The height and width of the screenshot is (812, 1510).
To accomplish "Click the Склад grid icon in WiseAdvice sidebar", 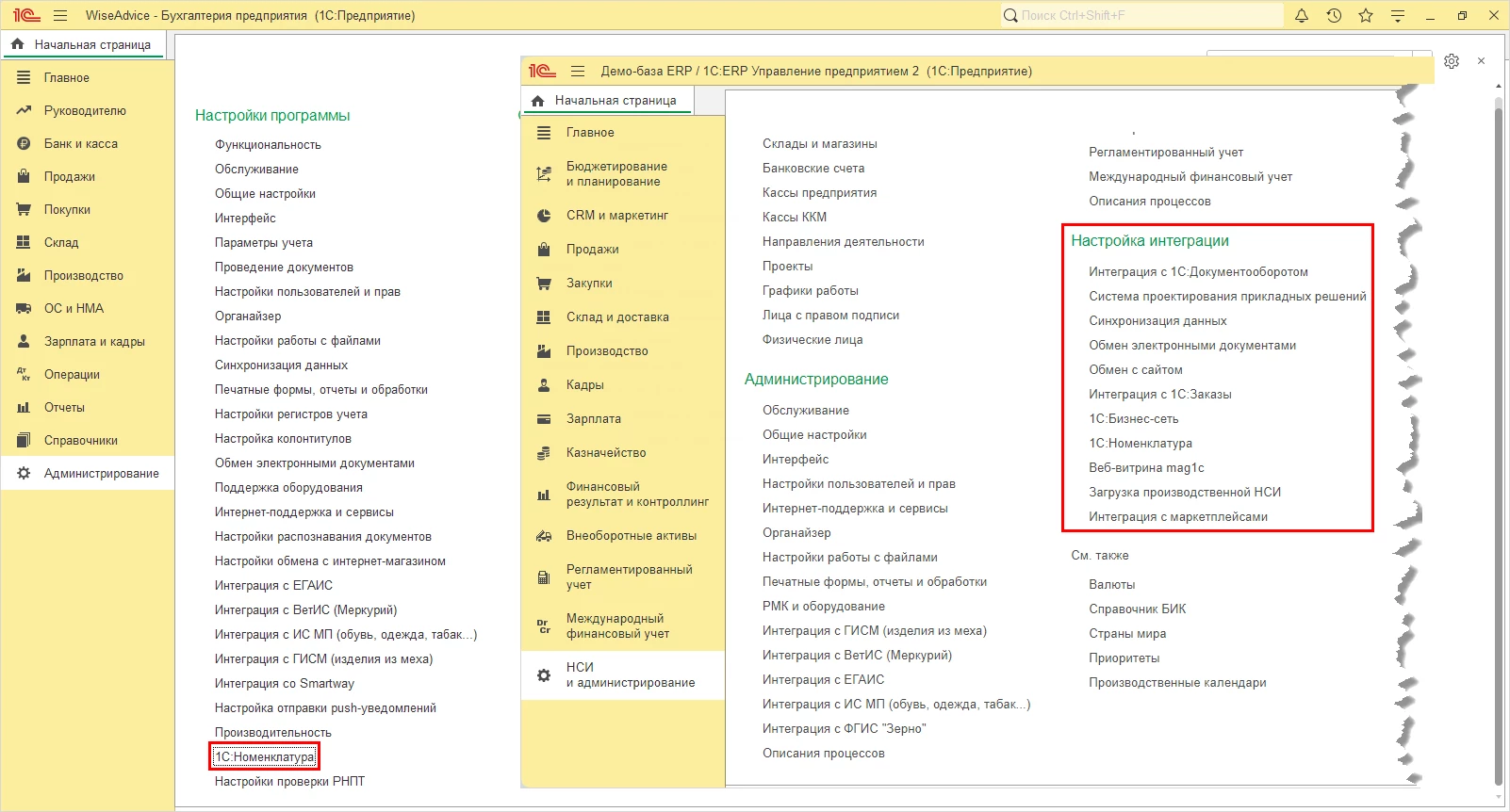I will tap(24, 243).
